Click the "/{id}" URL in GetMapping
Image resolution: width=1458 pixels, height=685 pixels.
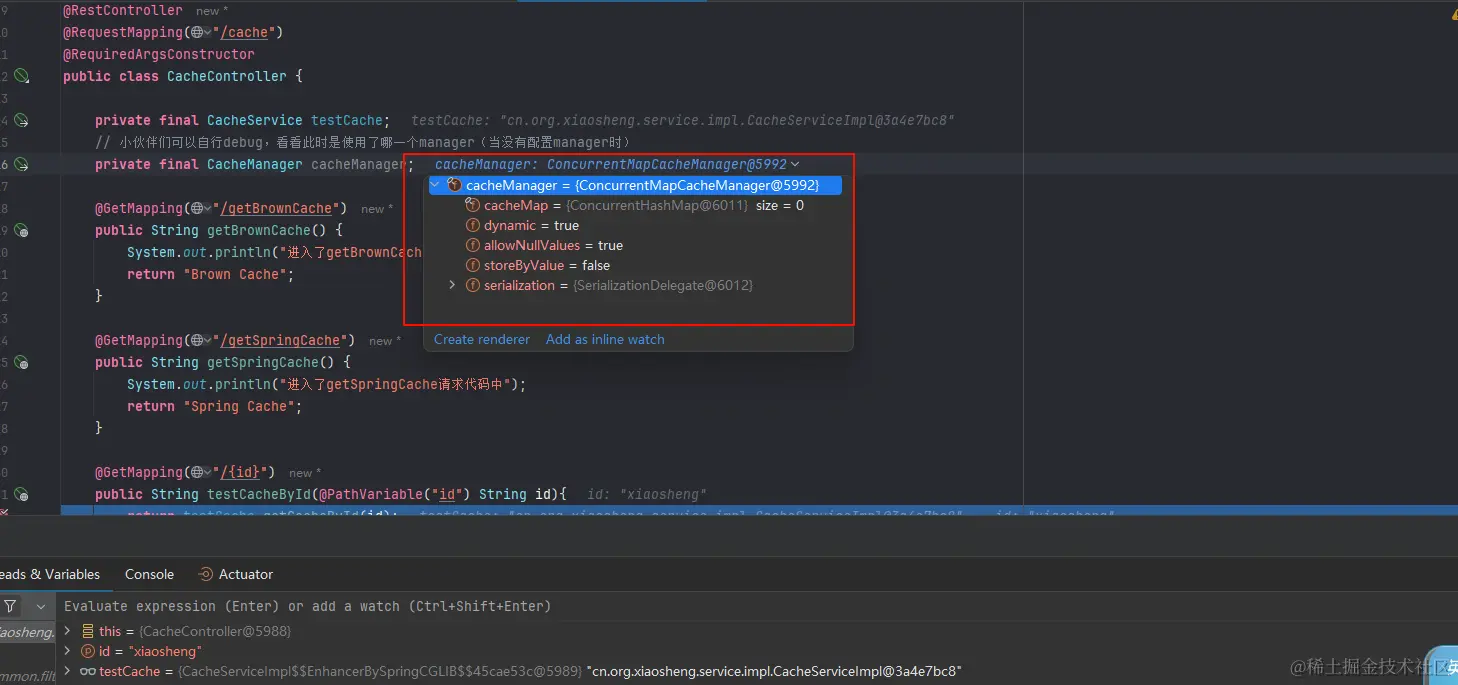click(241, 472)
